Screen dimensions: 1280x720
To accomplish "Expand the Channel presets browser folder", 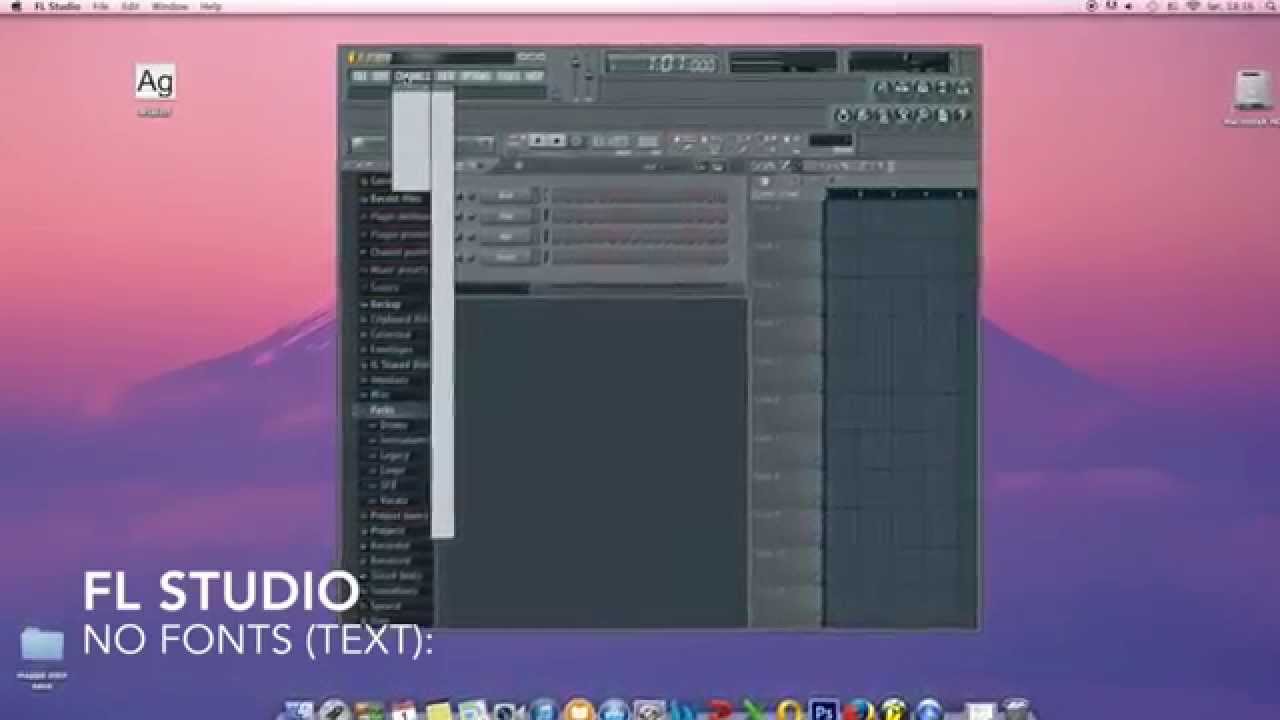I will (396, 252).
